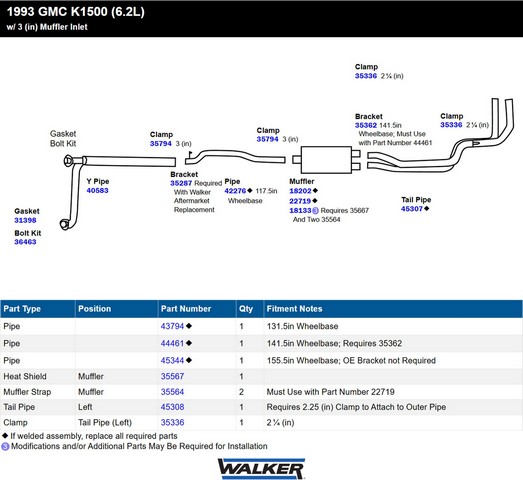The height and width of the screenshot is (480, 523).
Task: Open Heat Shield part number 35567
Action: coord(172,376)
